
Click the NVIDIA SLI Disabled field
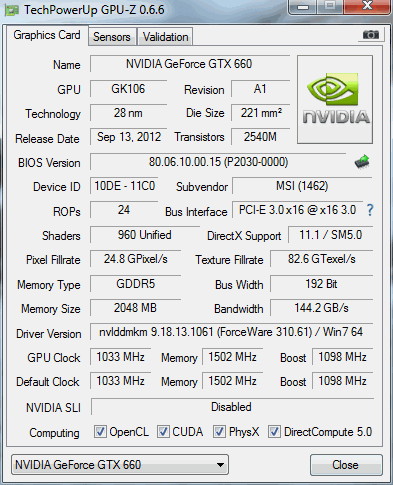(x=232, y=407)
